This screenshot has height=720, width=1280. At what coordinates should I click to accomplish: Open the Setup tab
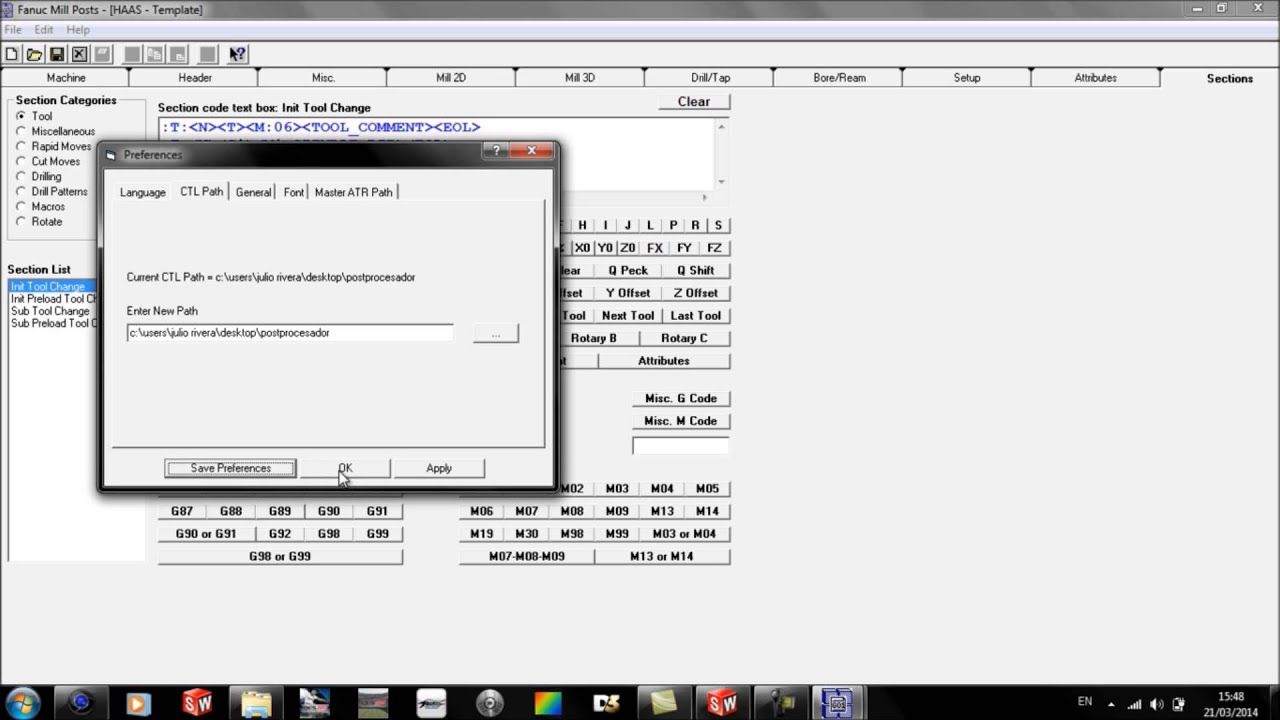tap(967, 78)
